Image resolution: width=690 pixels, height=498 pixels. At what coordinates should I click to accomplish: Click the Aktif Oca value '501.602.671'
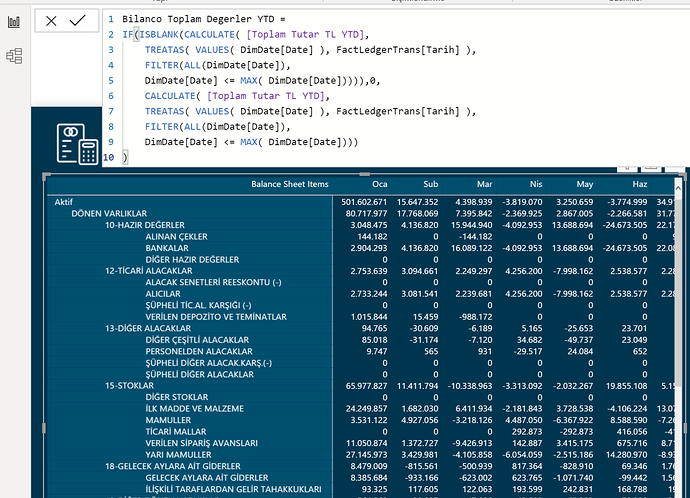tap(364, 202)
